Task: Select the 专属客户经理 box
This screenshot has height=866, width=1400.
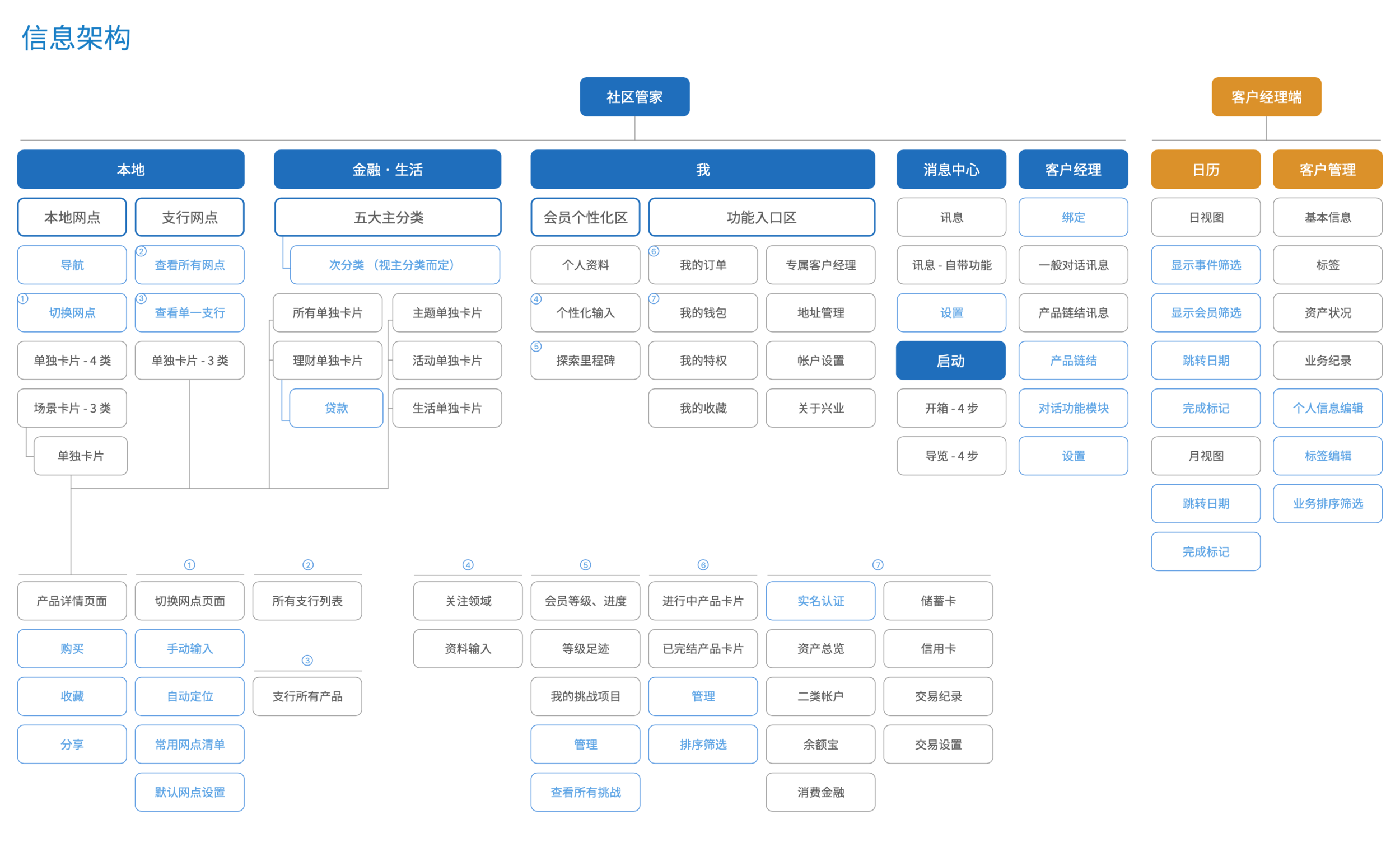Action: [820, 265]
